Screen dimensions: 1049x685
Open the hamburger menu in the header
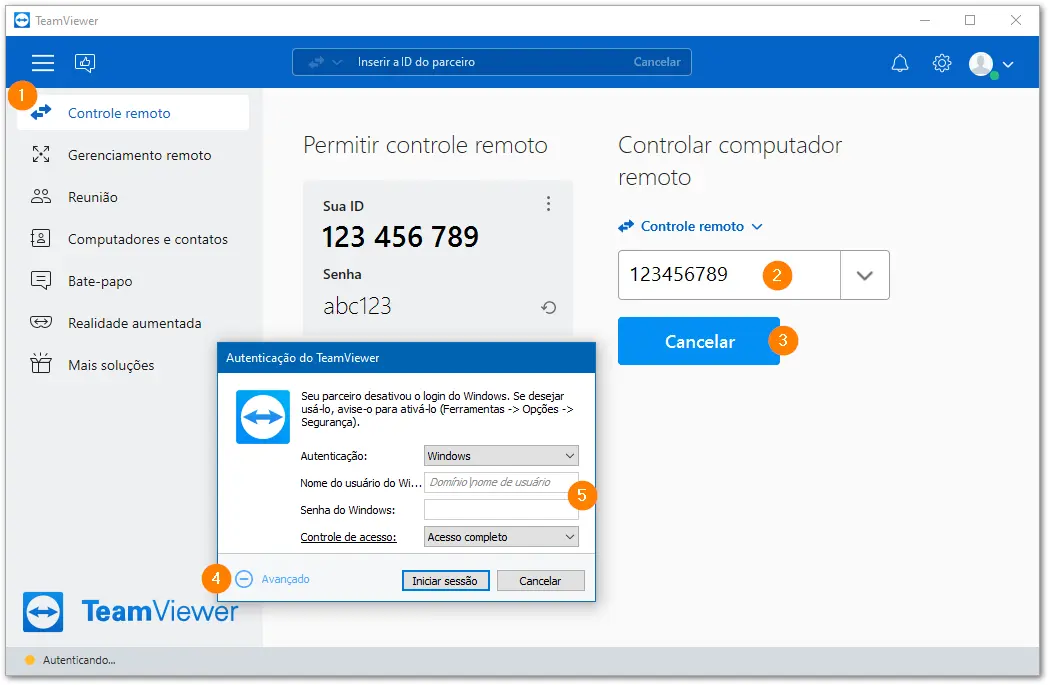pyautogui.click(x=43, y=63)
